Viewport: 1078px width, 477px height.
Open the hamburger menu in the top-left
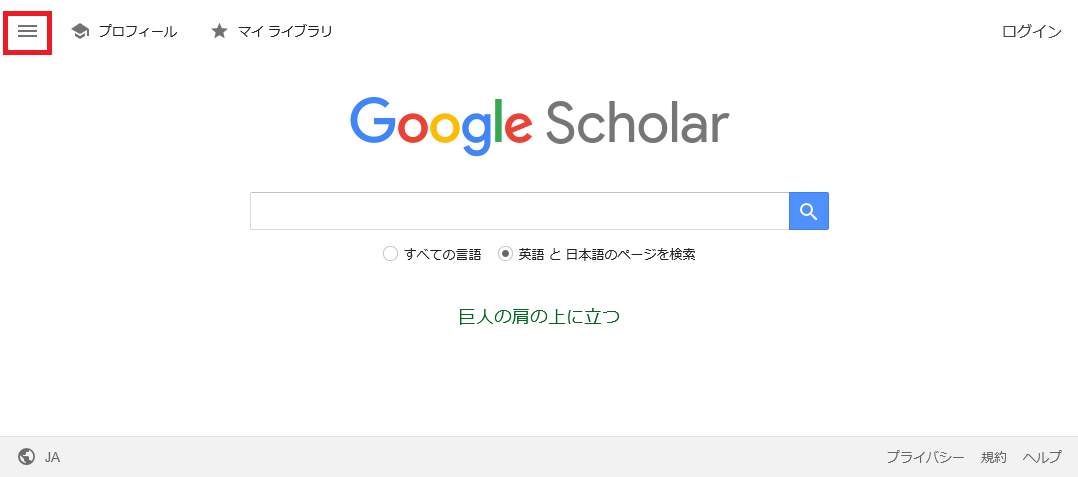pyautogui.click(x=28, y=32)
